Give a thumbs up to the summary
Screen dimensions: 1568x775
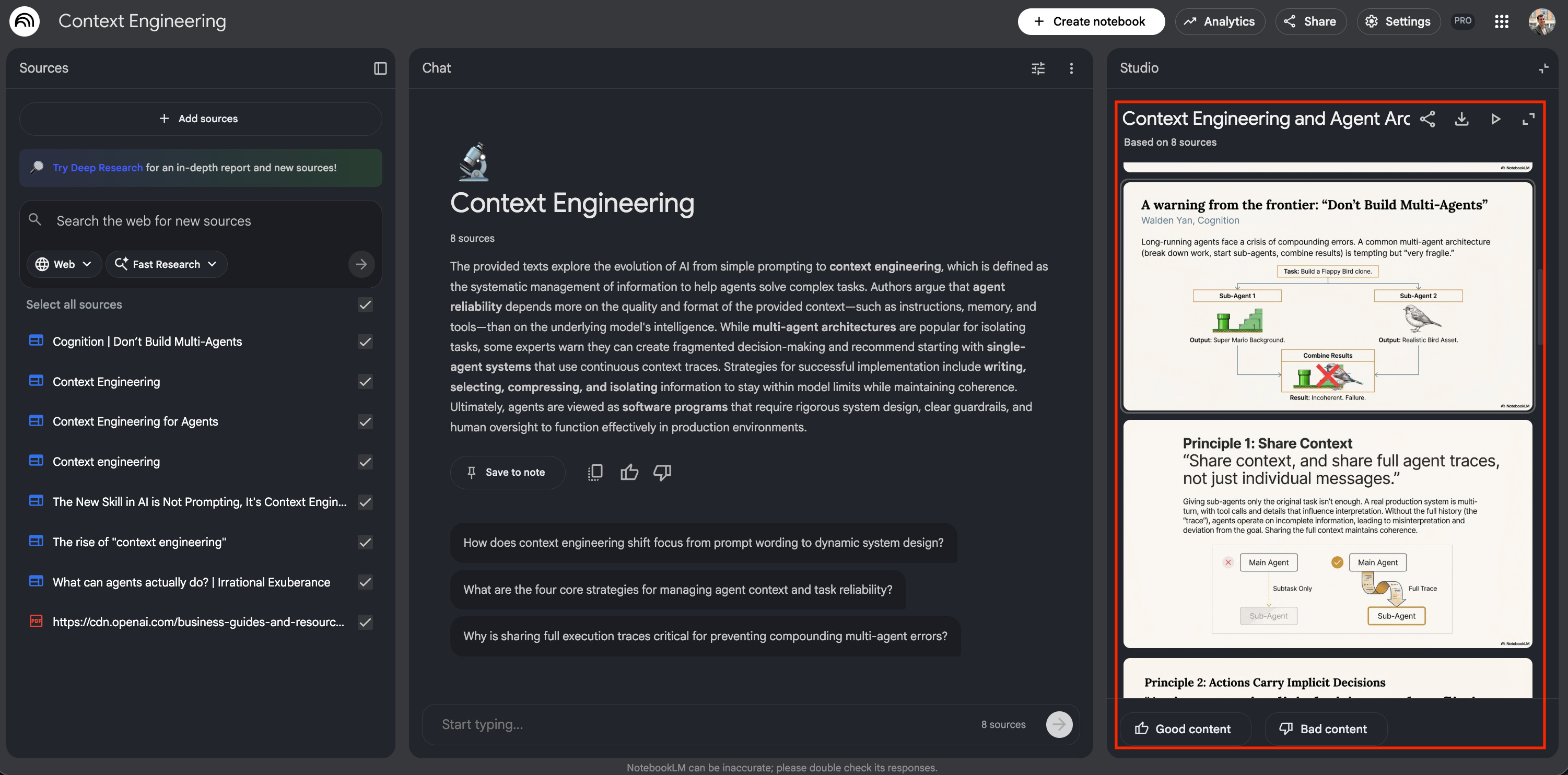(x=628, y=472)
